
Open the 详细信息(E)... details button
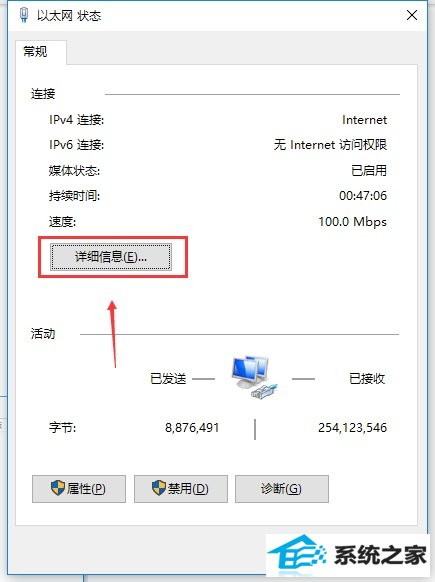111,256
